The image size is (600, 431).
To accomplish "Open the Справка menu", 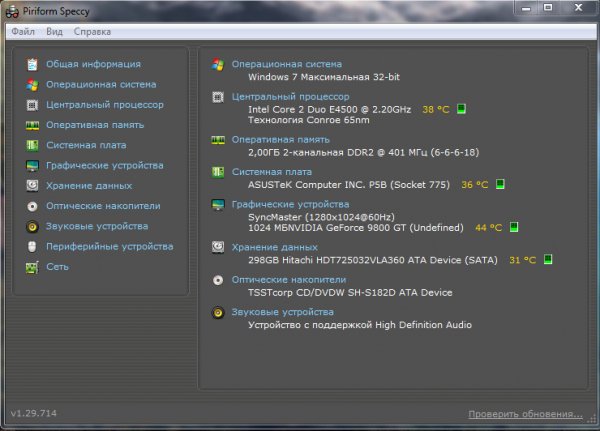I will click(x=92, y=31).
